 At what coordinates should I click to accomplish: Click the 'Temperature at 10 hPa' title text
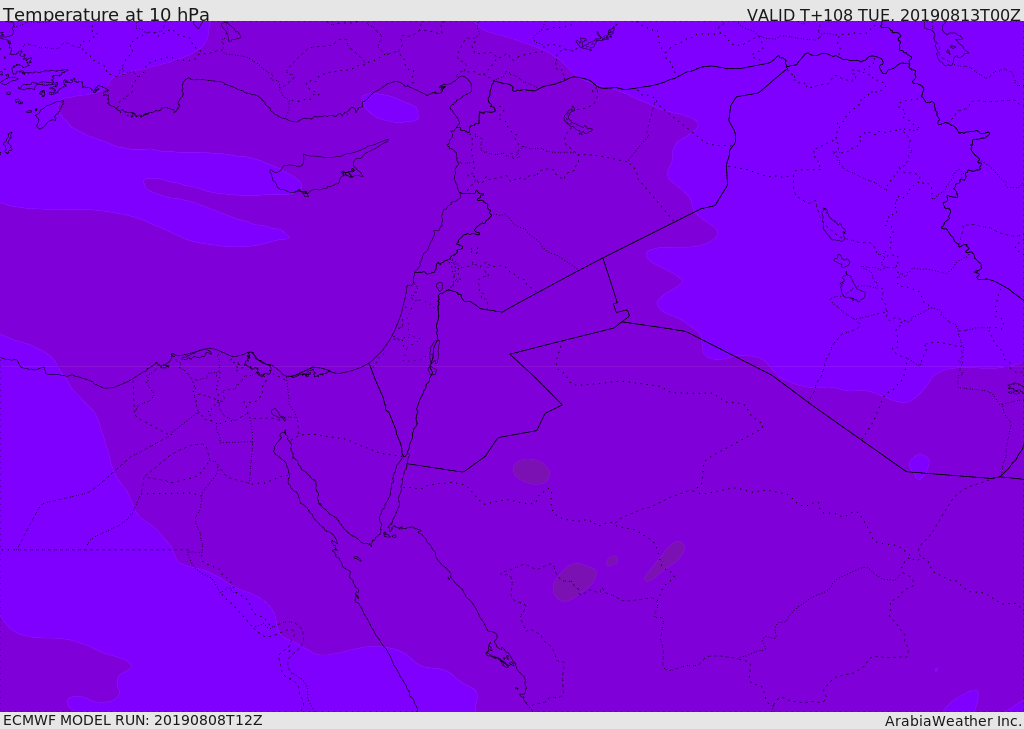tap(106, 14)
